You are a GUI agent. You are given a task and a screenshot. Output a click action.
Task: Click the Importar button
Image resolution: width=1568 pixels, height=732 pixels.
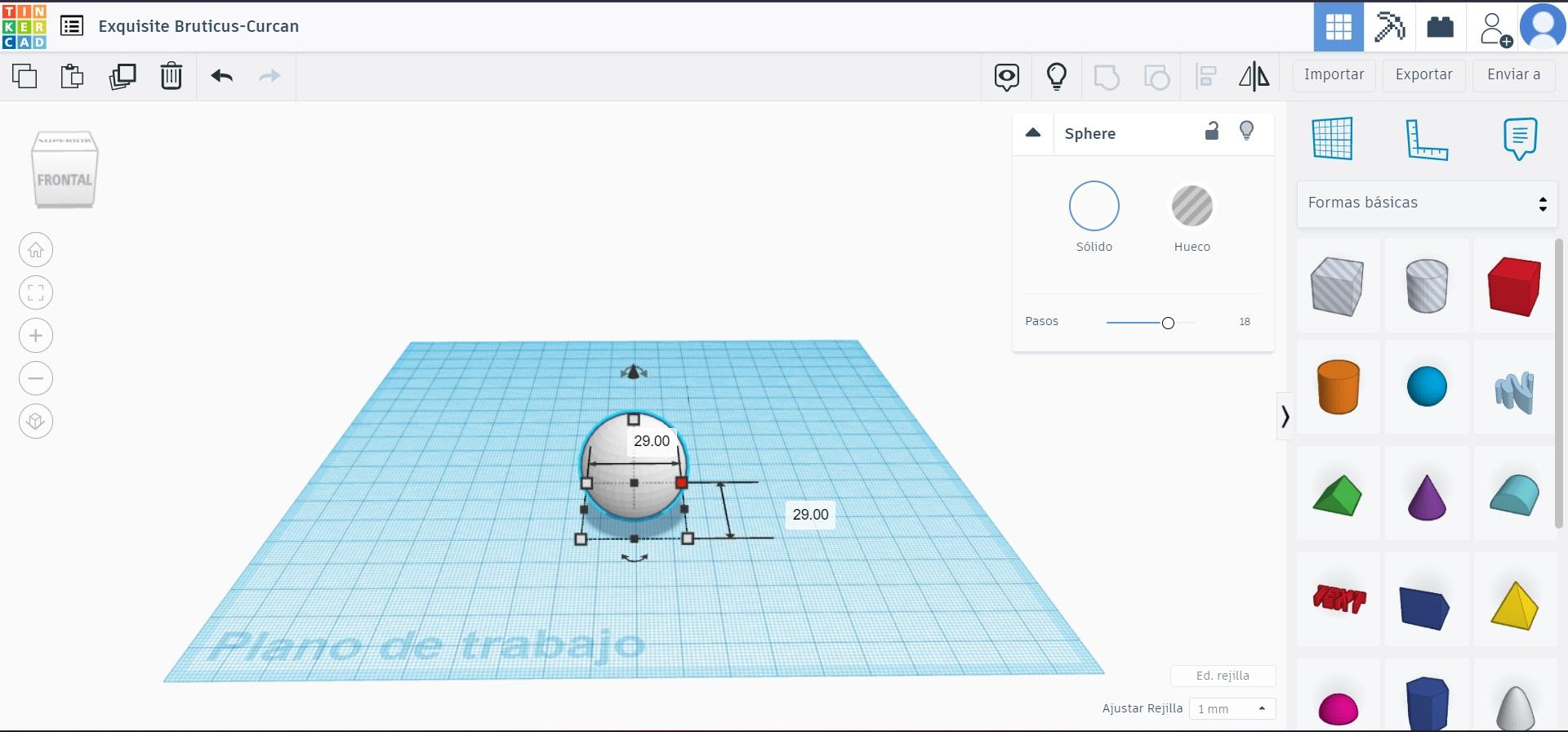click(1334, 75)
